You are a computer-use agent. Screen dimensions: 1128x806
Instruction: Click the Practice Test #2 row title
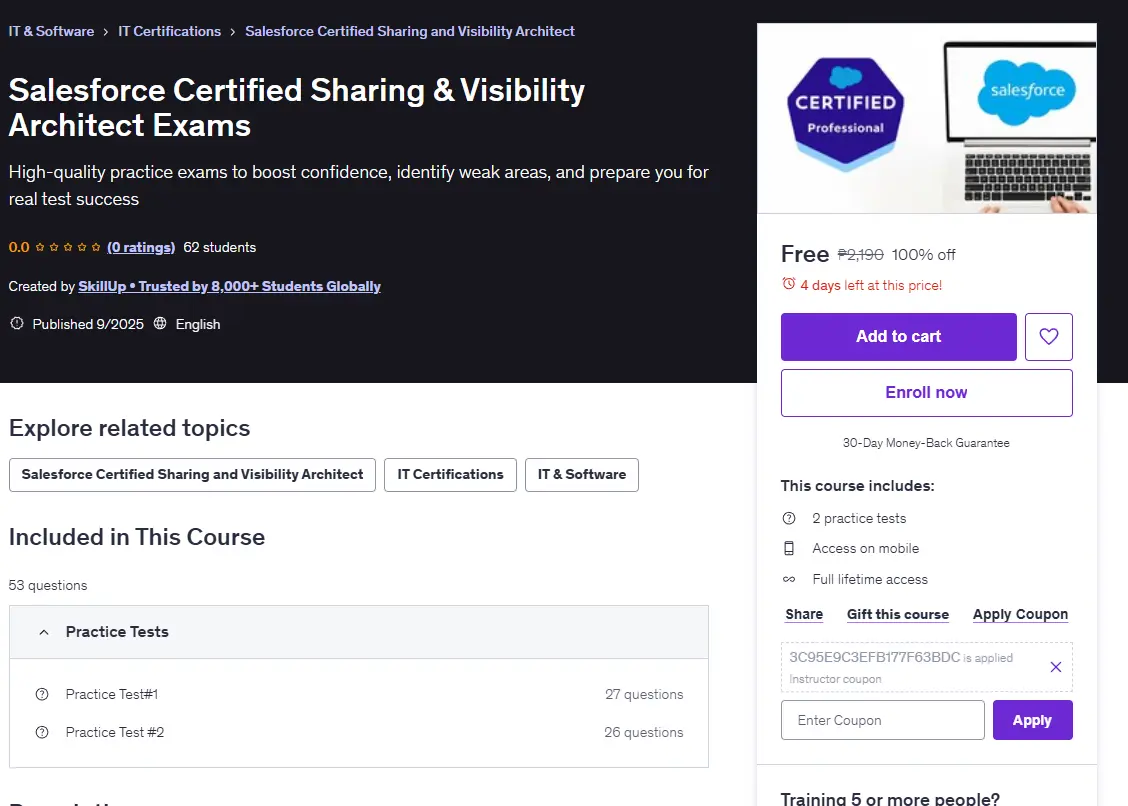coord(115,733)
